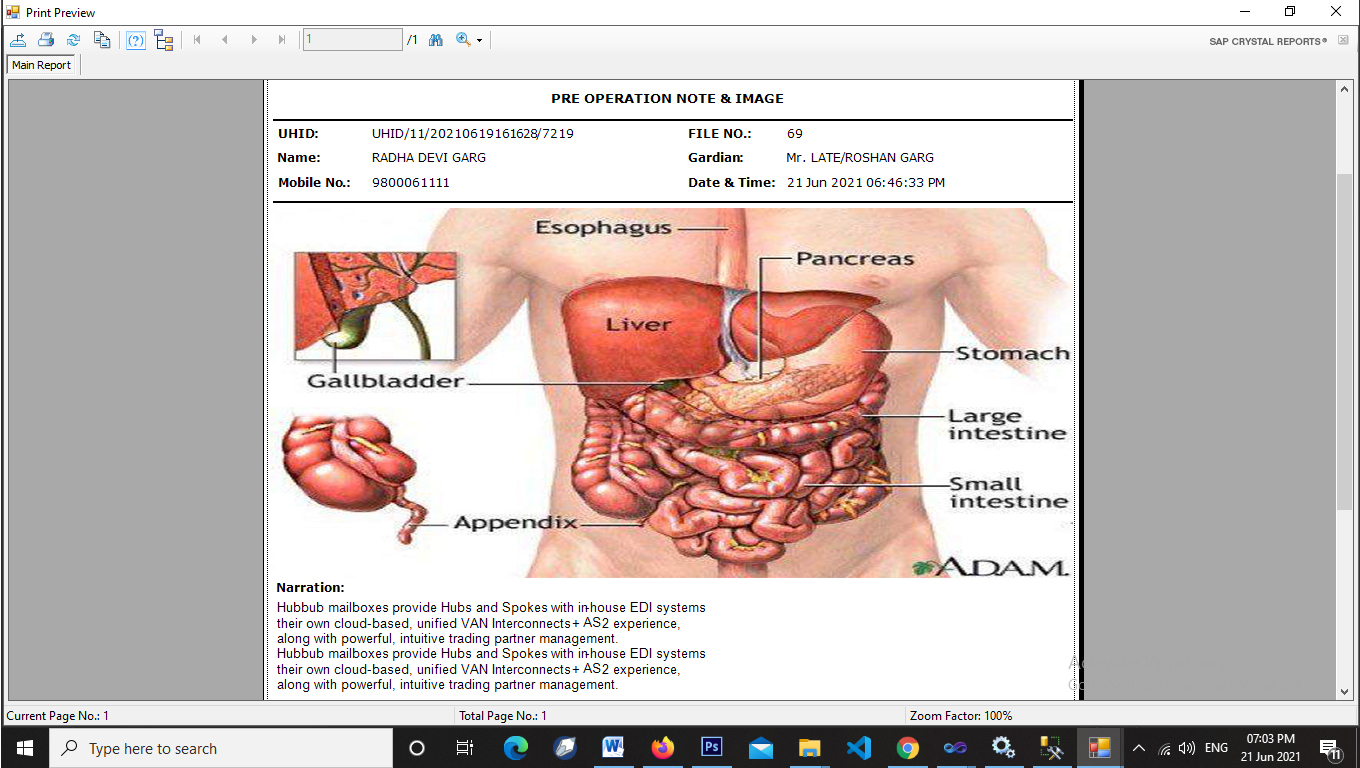
Task: Open the gear settings app in taskbar
Action: click(x=1003, y=748)
